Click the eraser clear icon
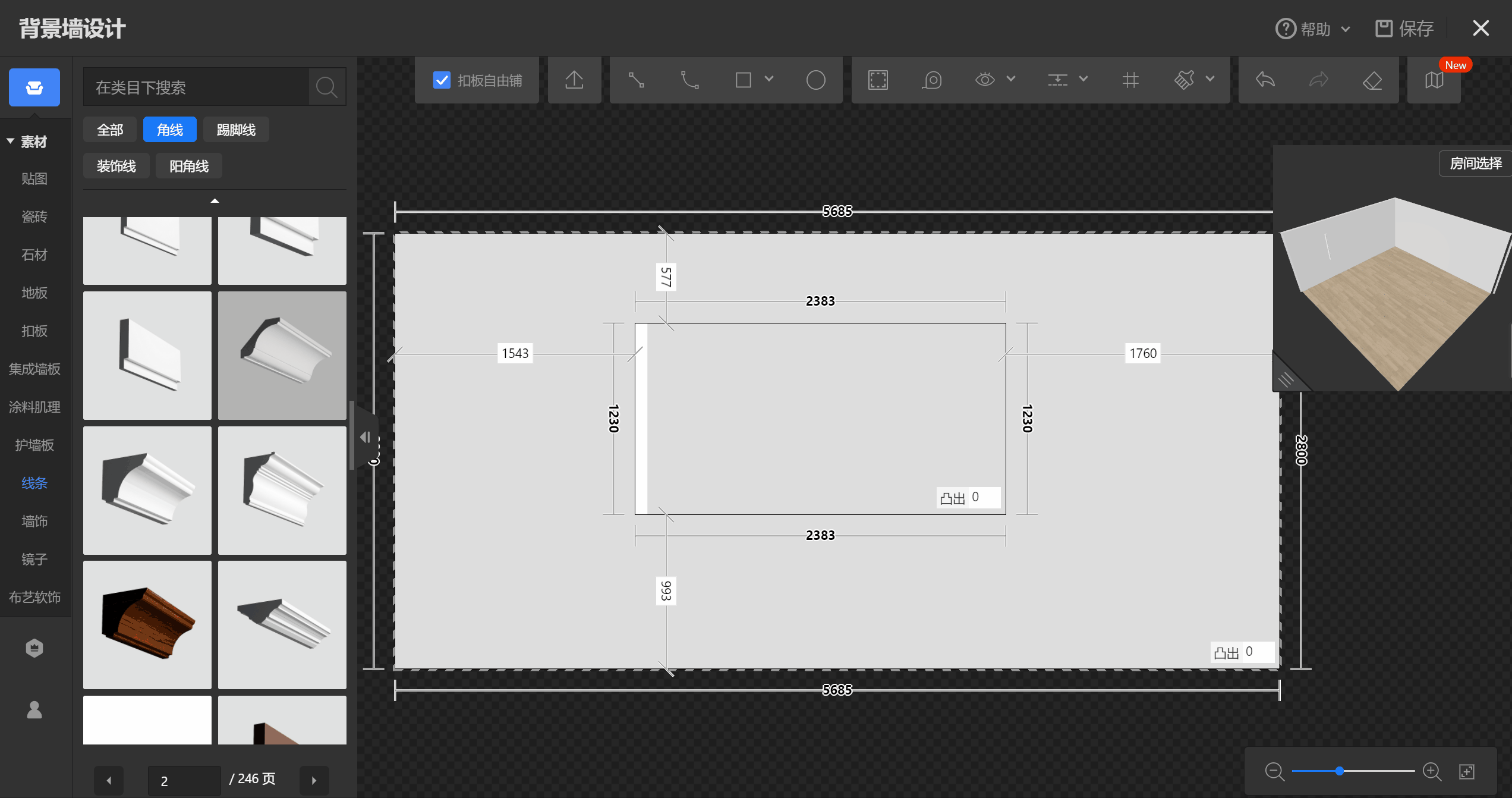Image resolution: width=1512 pixels, height=798 pixels. (1372, 80)
